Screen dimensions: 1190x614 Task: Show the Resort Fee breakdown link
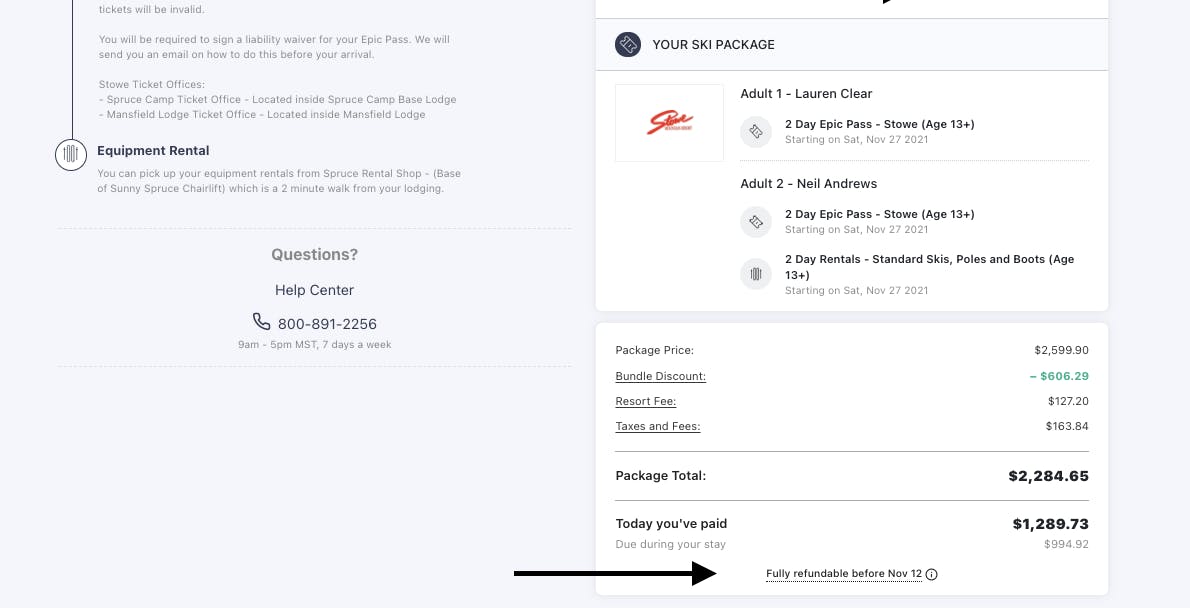pyautogui.click(x=645, y=401)
